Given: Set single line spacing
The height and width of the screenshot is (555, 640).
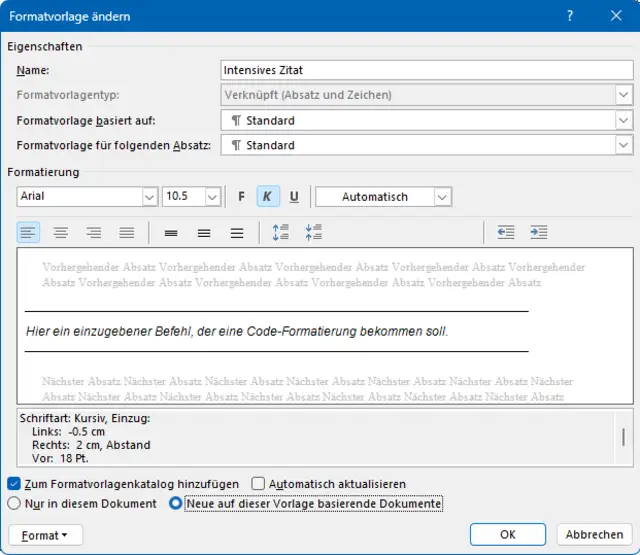Looking at the screenshot, I should coord(171,232).
